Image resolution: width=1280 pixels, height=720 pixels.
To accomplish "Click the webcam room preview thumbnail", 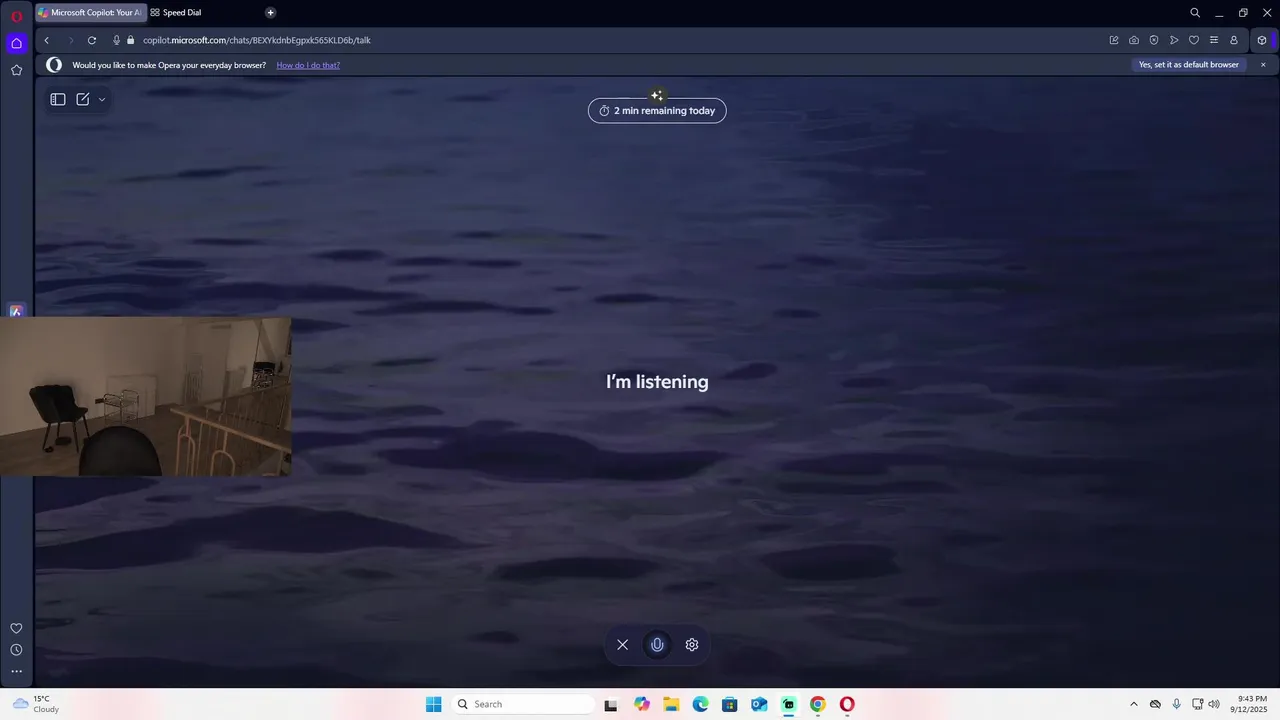I will click(146, 397).
